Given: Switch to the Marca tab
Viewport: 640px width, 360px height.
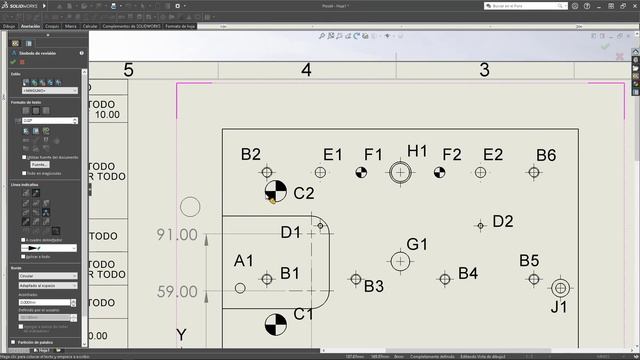Looking at the screenshot, I should tap(71, 26).
